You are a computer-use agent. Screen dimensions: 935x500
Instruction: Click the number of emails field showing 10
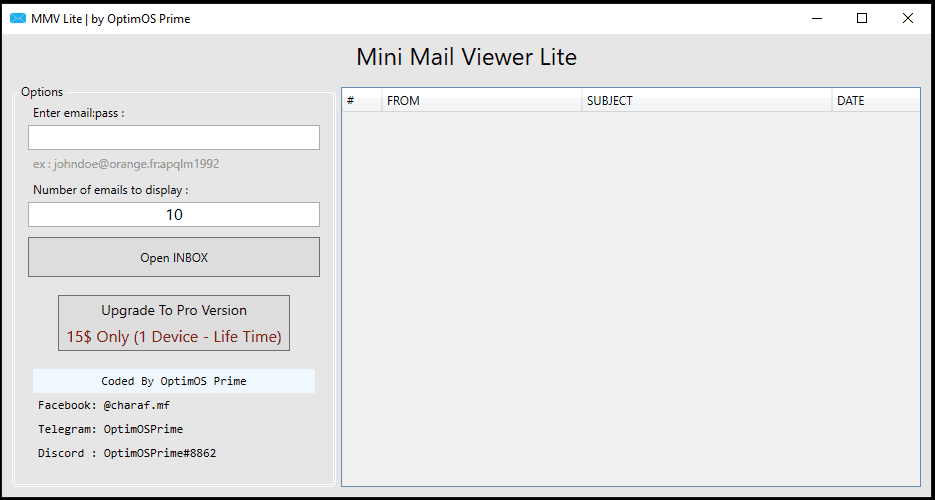pos(174,215)
